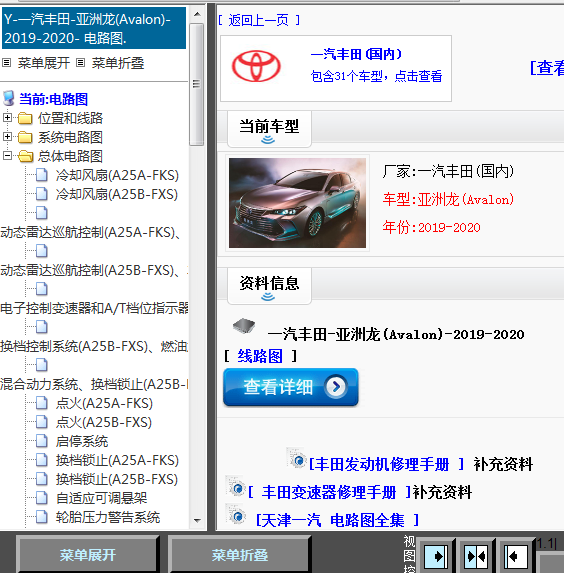Click the red 车型:亚洲龙(Avalon) text
The image size is (564, 573).
(448, 200)
